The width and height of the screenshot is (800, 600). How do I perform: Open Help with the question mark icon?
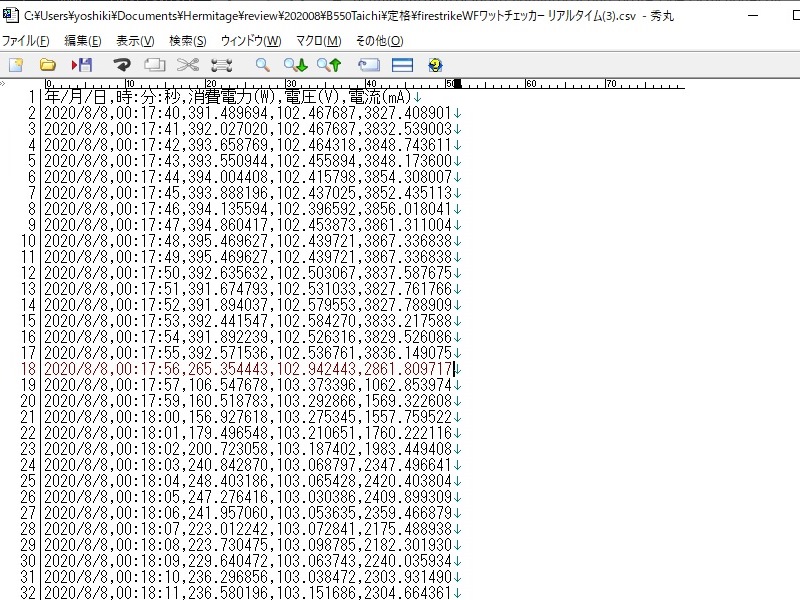click(435, 65)
